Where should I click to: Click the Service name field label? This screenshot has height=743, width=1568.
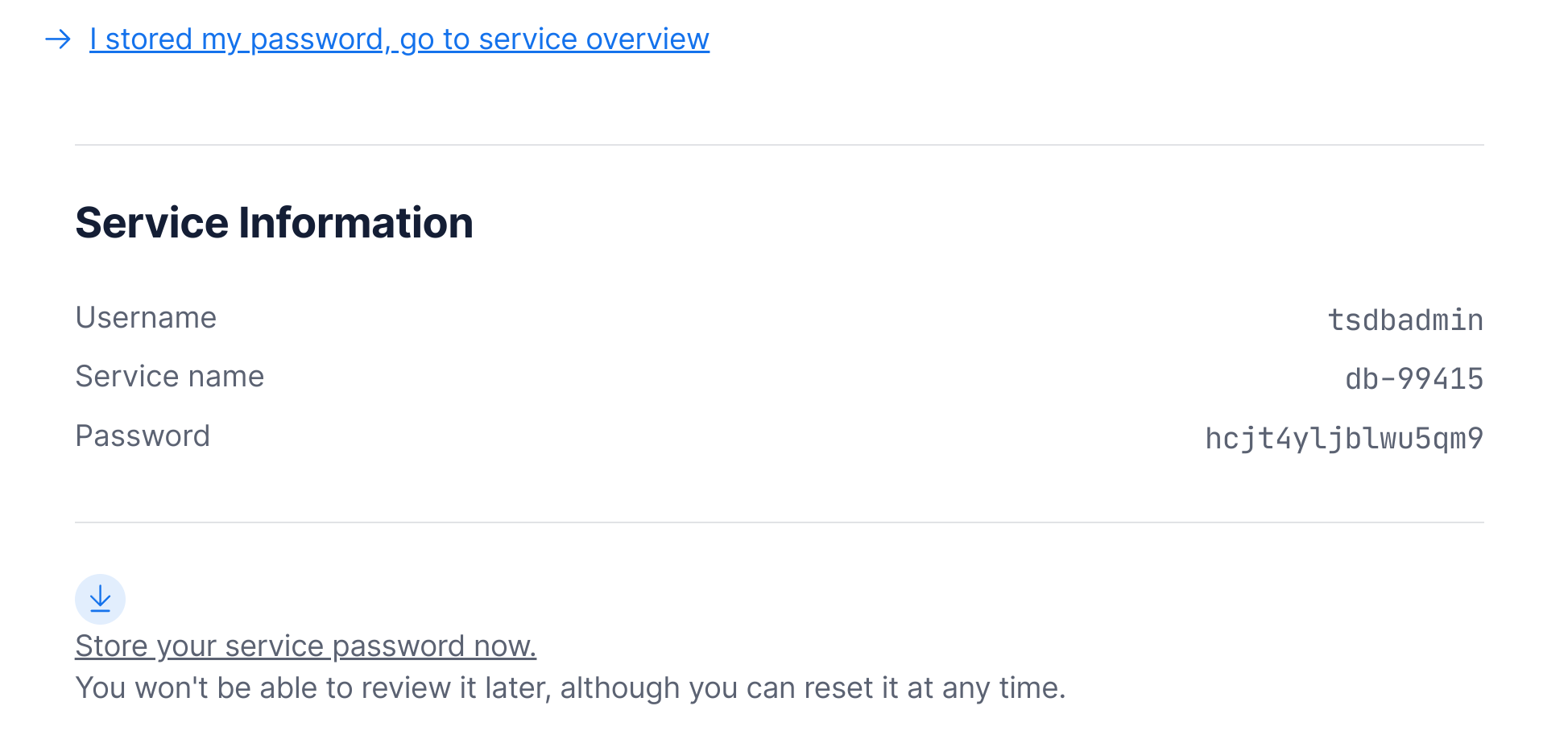point(170,376)
